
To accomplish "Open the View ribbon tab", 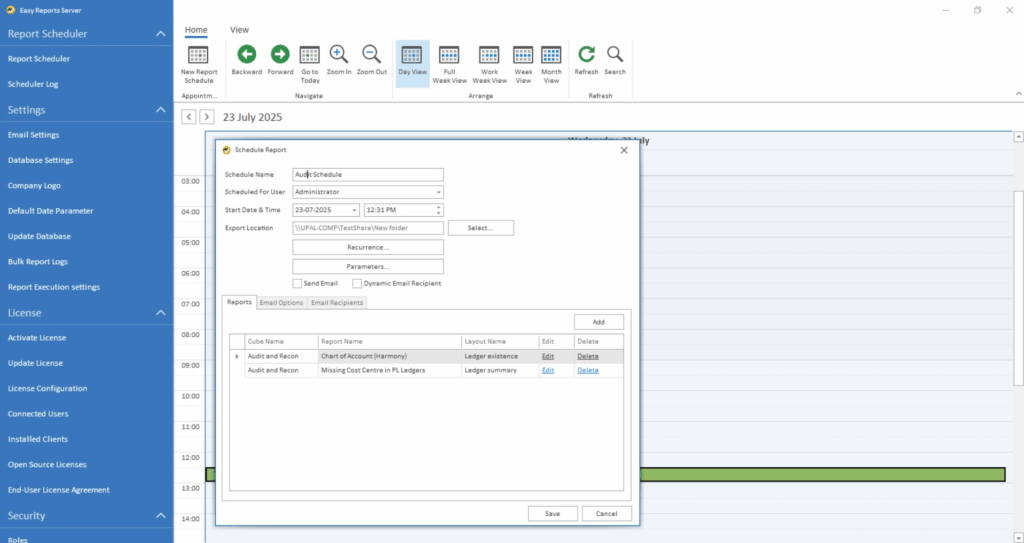I will coord(239,30).
